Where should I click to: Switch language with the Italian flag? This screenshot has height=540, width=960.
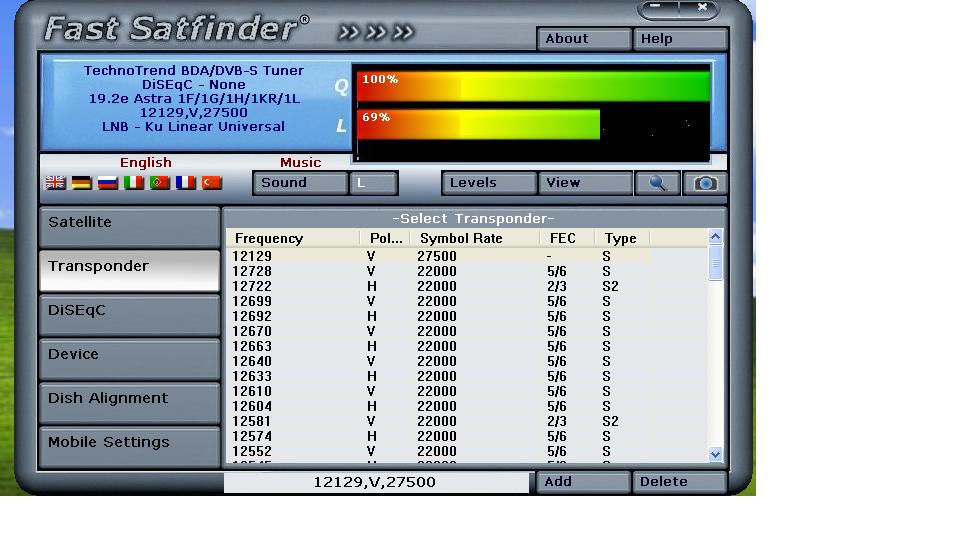(133, 182)
